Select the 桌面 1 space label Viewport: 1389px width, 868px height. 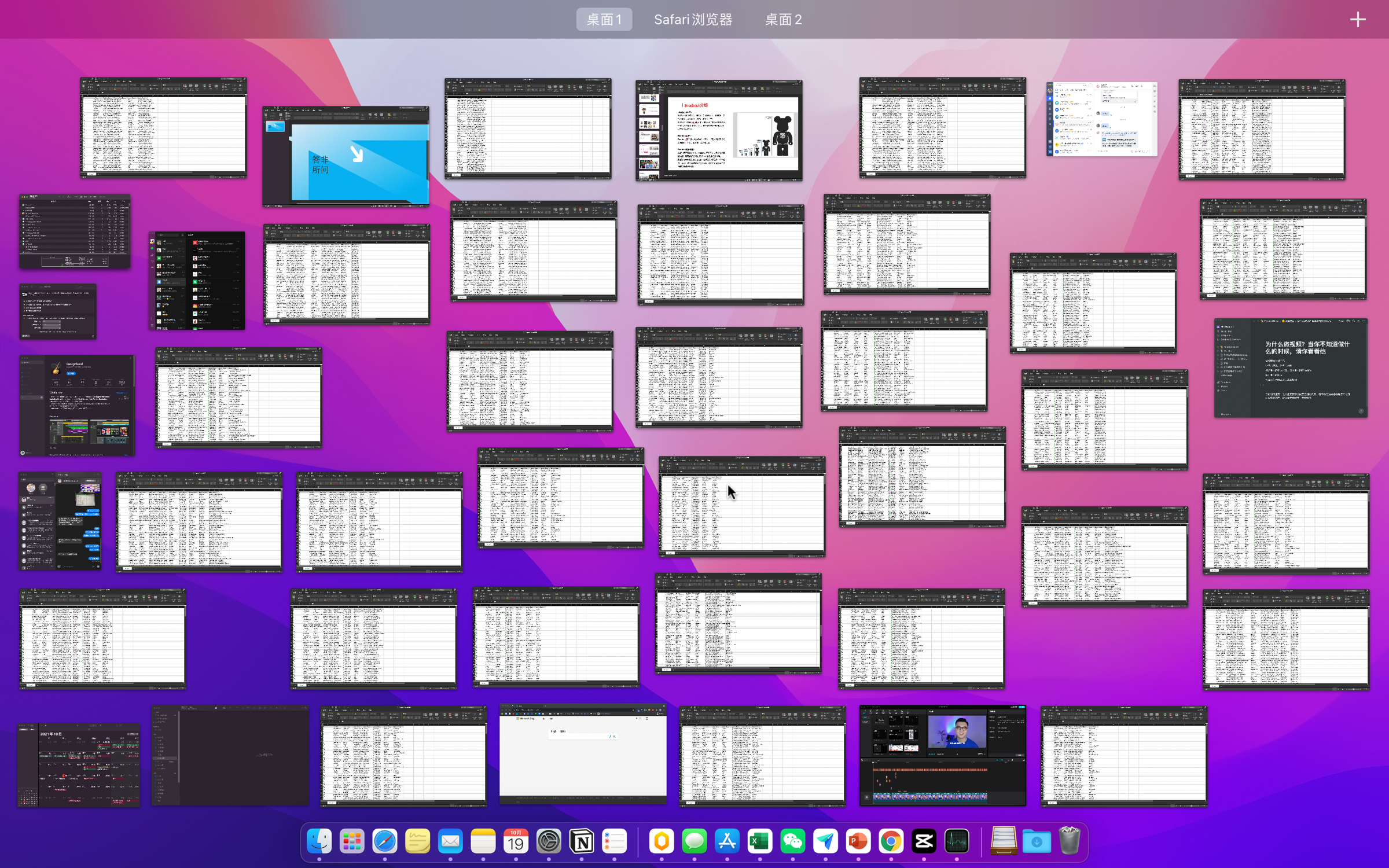[604, 20]
